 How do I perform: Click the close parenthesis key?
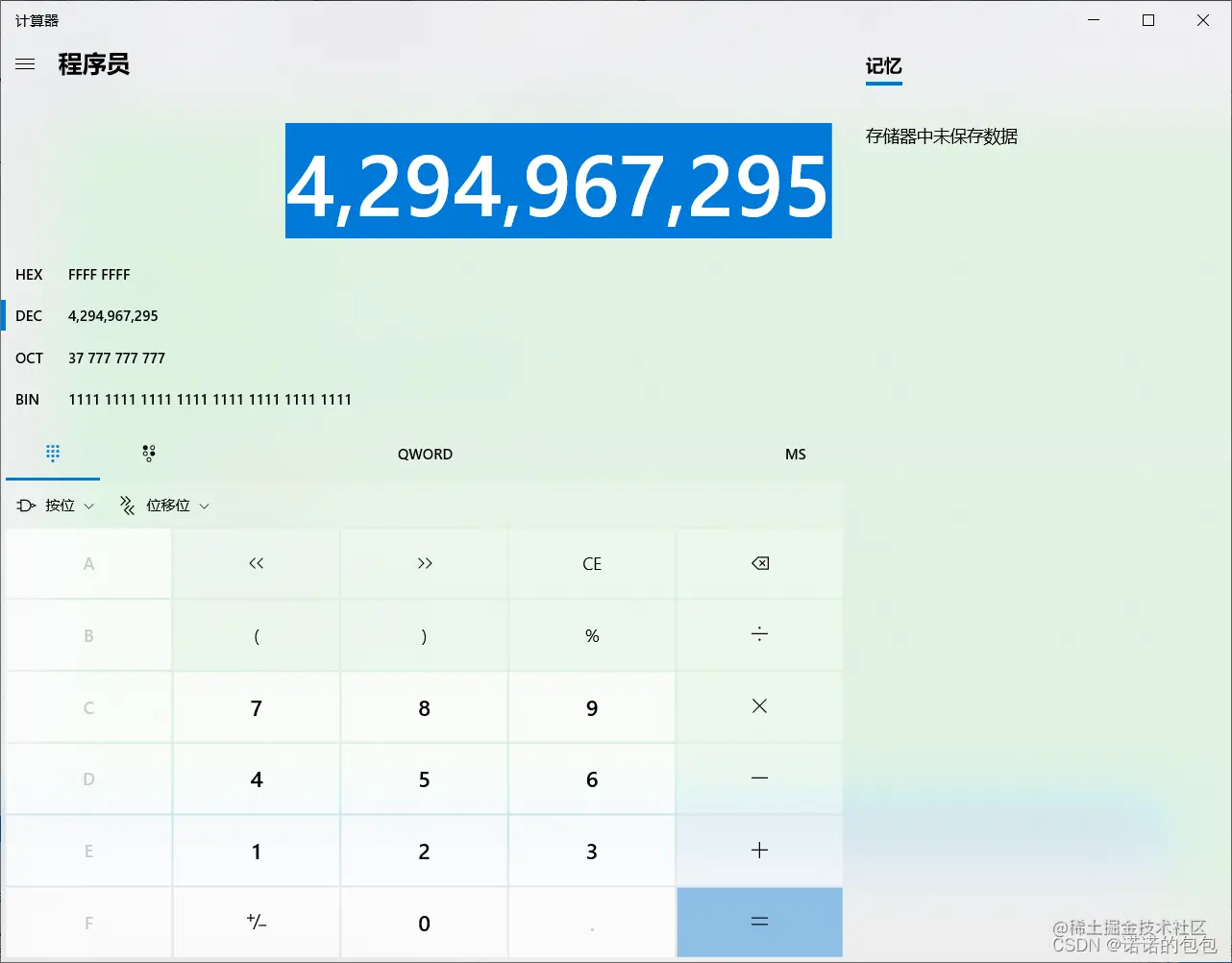(424, 635)
